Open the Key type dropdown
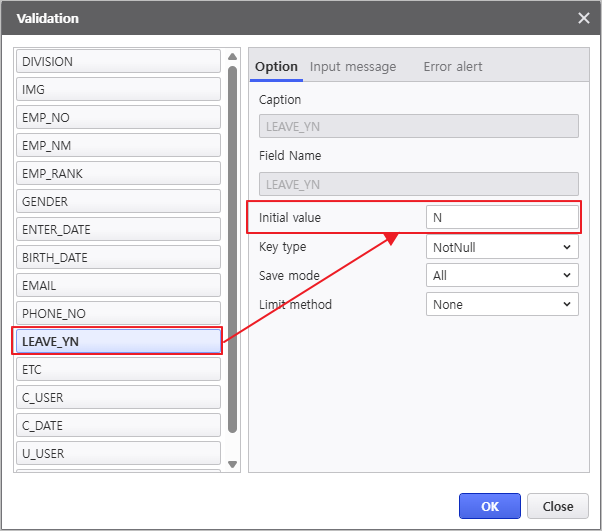602x531 pixels. (502, 247)
